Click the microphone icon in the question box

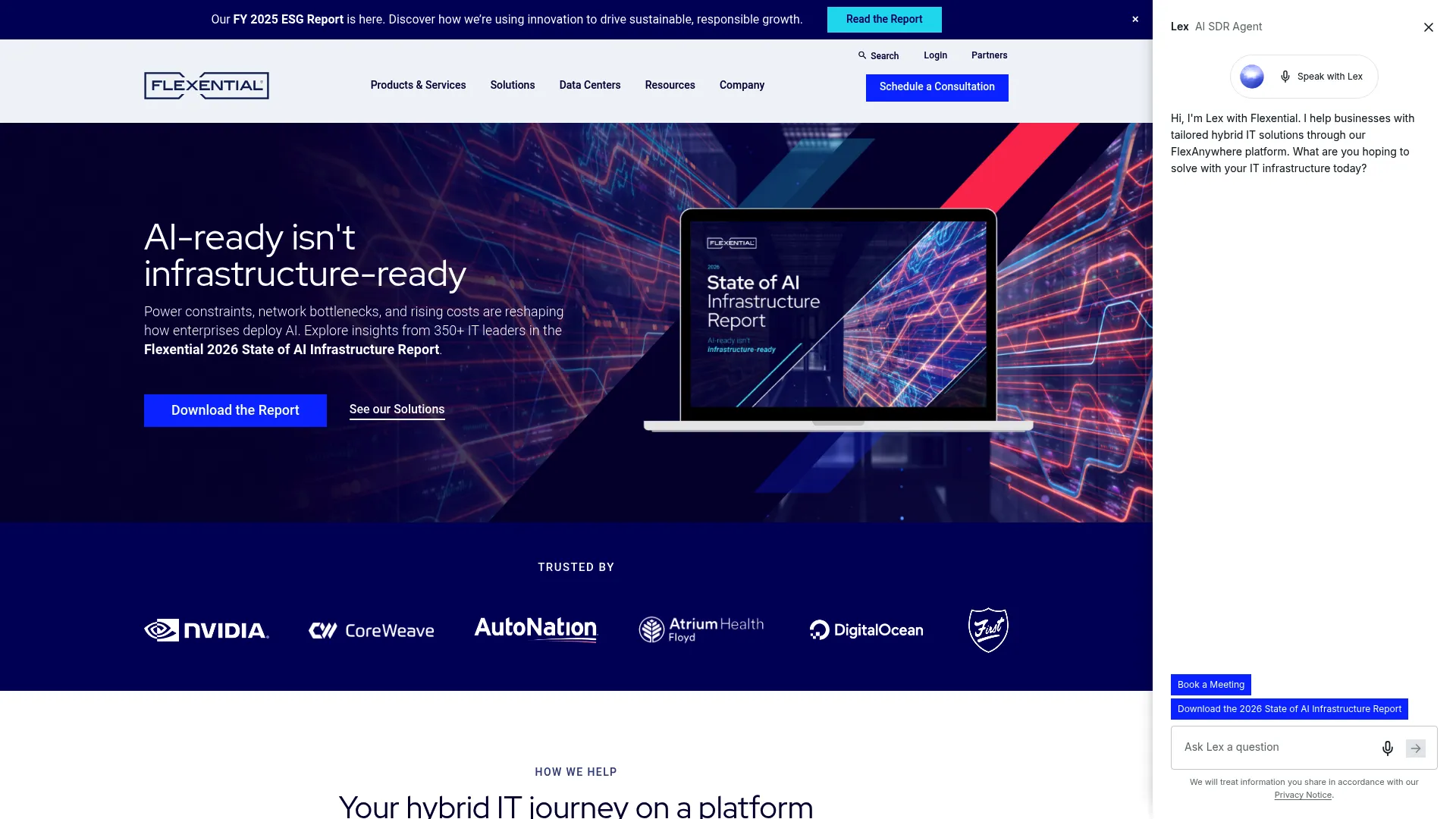coord(1388,748)
